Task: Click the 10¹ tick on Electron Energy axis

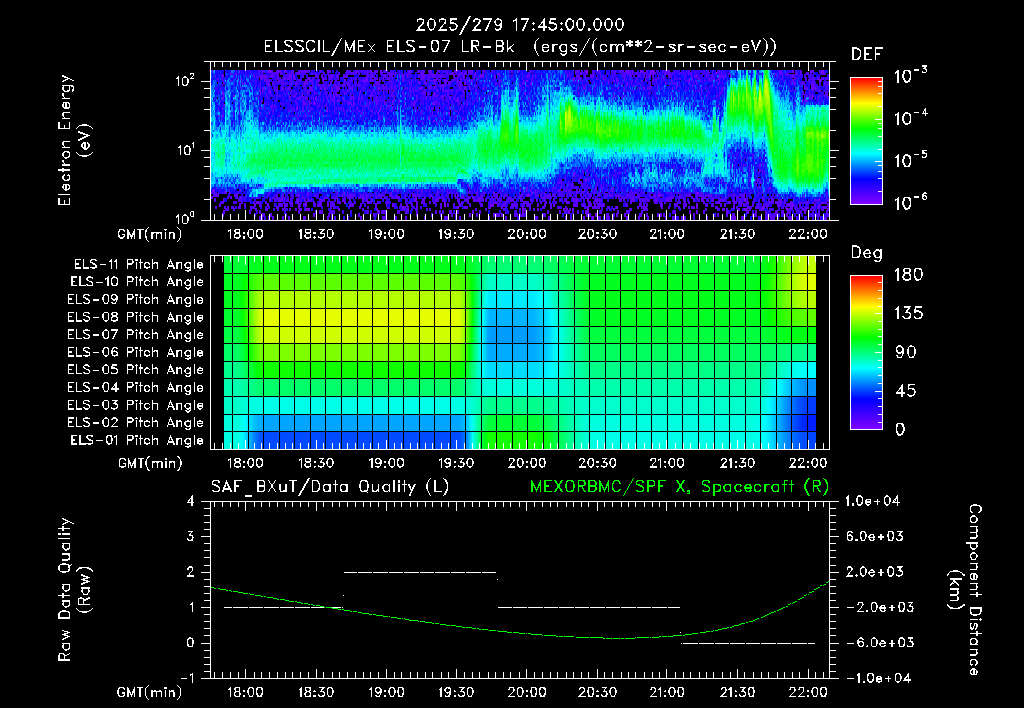Action: click(x=186, y=150)
